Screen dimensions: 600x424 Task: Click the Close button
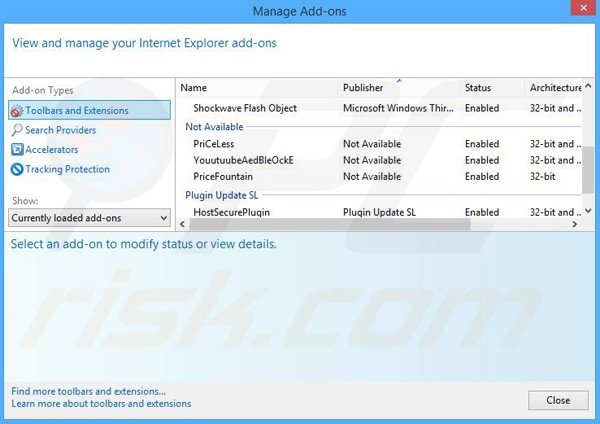click(x=558, y=400)
